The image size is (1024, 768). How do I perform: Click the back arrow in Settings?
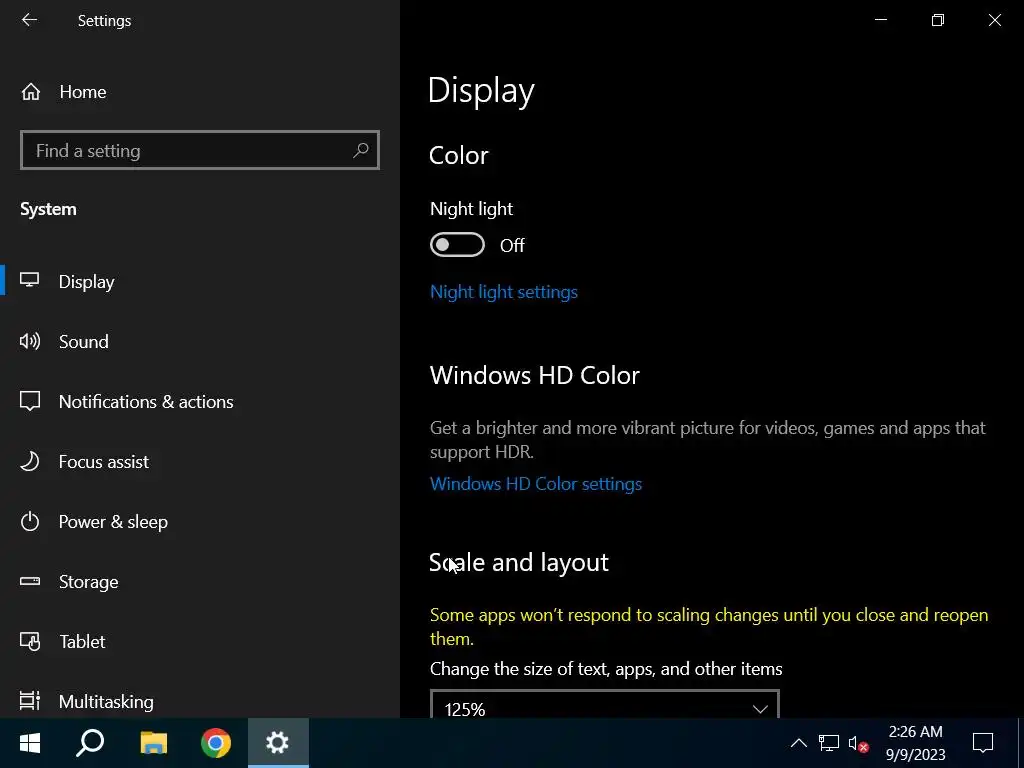click(x=29, y=20)
